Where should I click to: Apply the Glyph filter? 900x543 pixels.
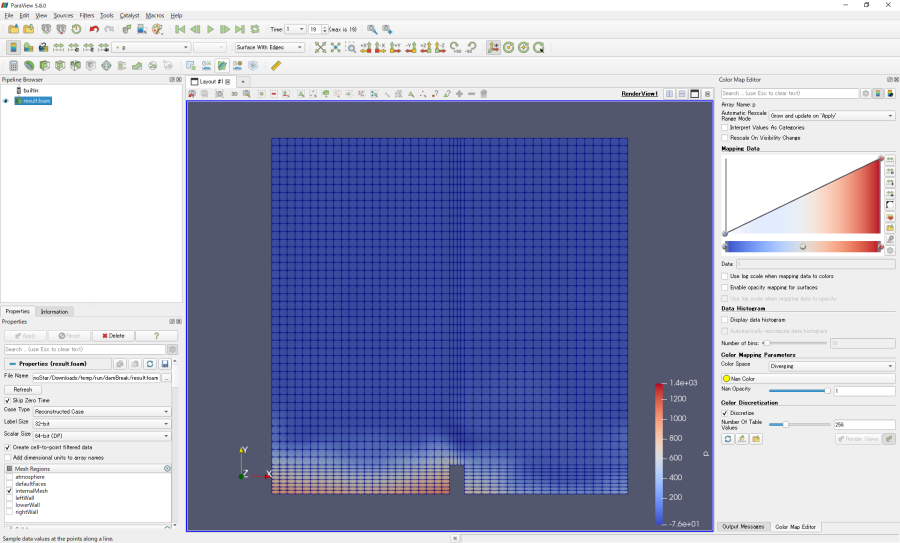106,66
